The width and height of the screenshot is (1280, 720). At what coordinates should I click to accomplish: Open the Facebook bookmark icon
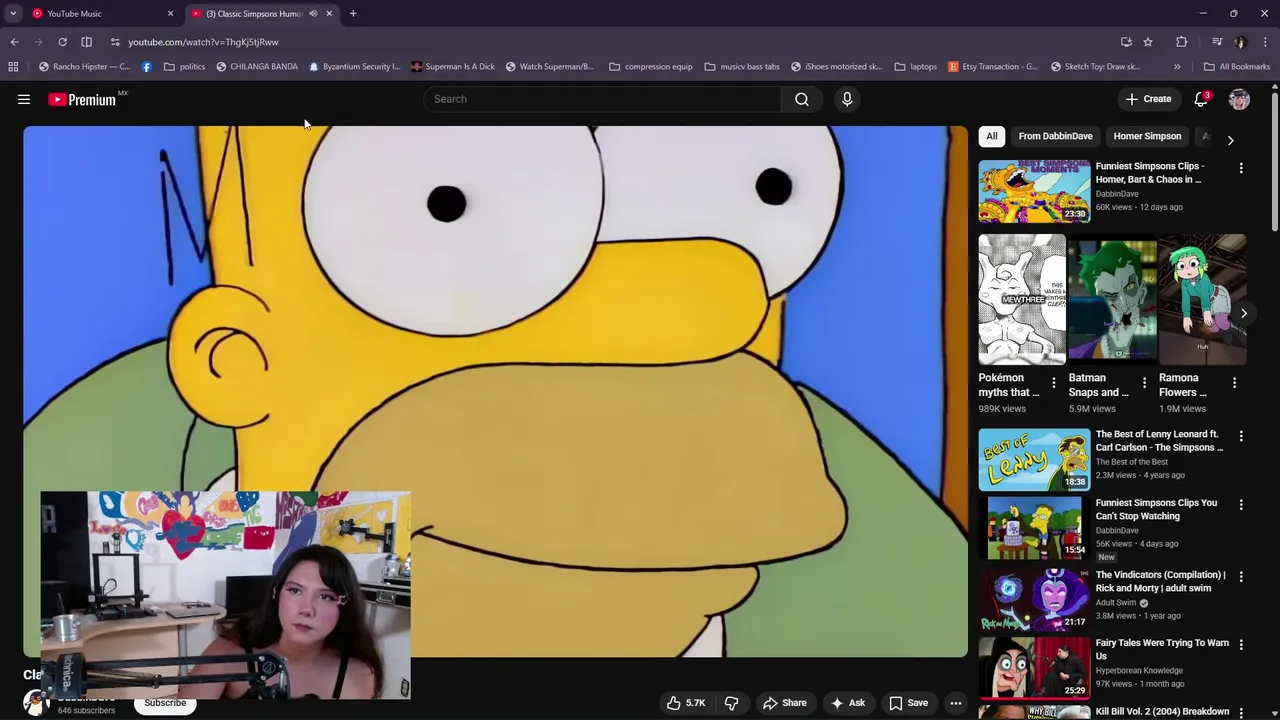tap(147, 67)
